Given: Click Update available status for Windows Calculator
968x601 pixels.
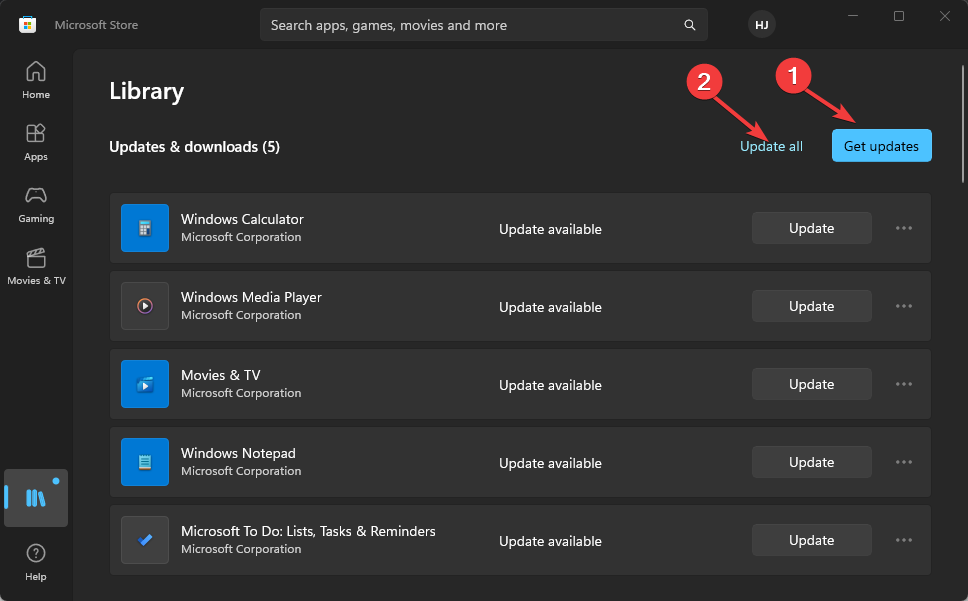Looking at the screenshot, I should tap(550, 229).
